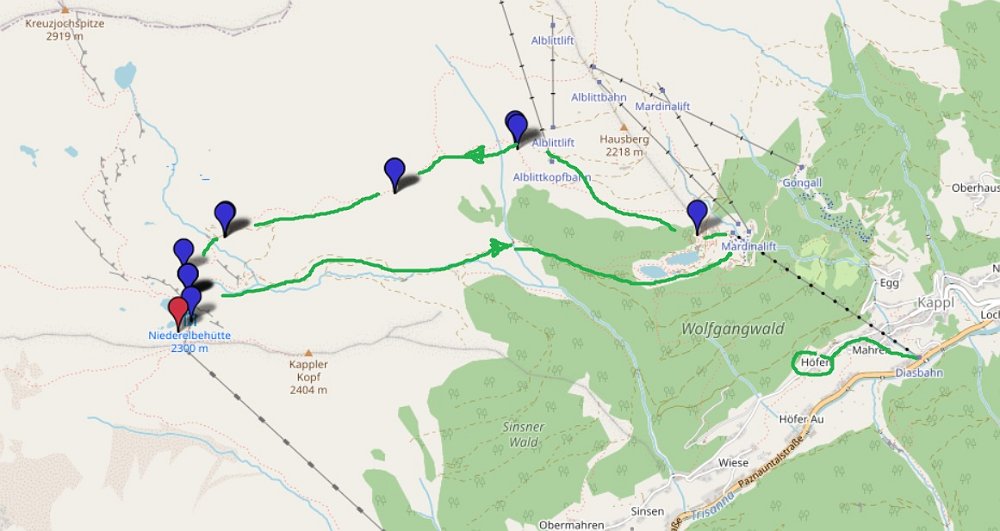Click the Kappl town name
Screen dimensions: 1000x531
click(936, 302)
